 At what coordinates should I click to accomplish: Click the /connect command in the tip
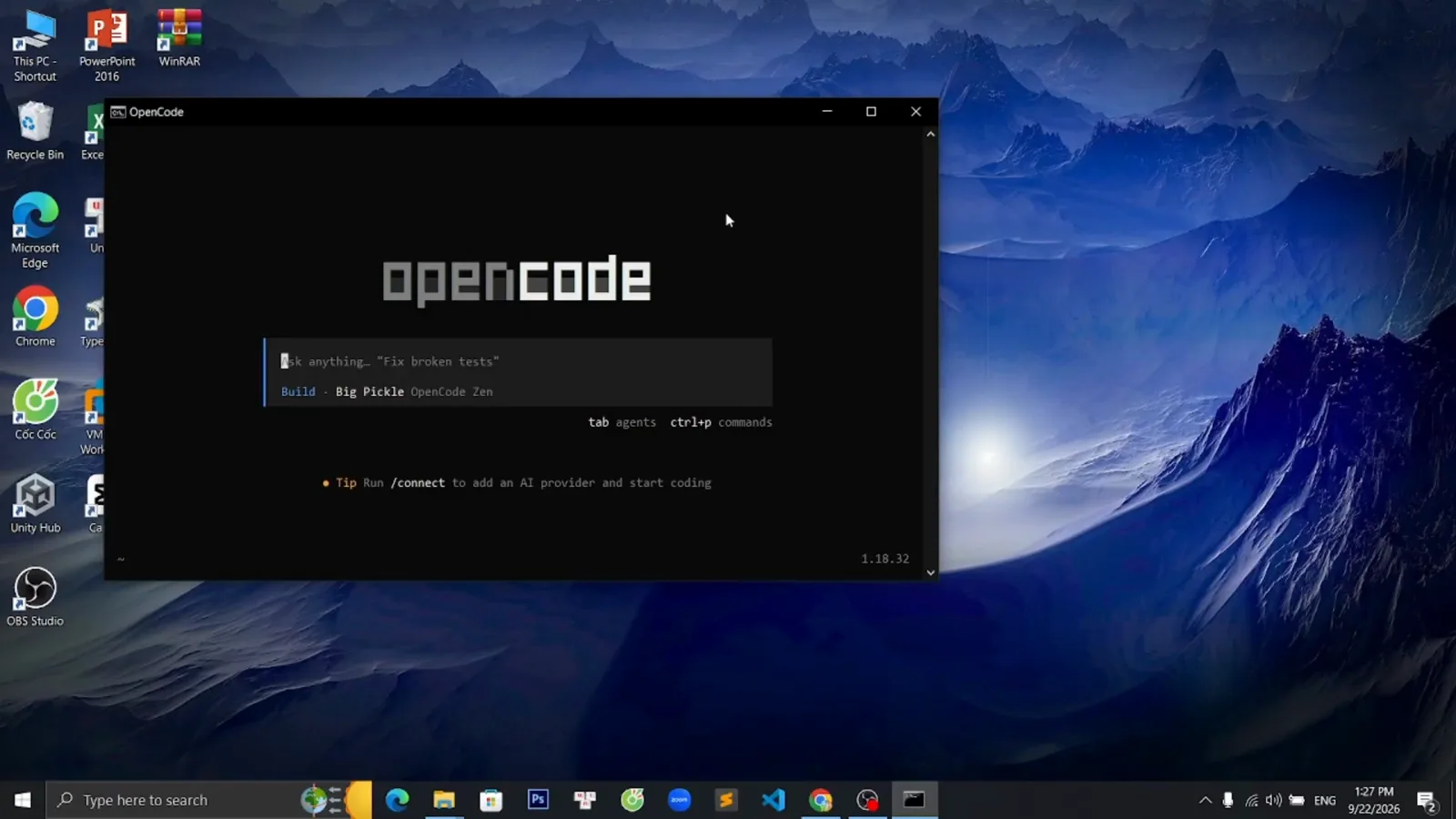[418, 482]
